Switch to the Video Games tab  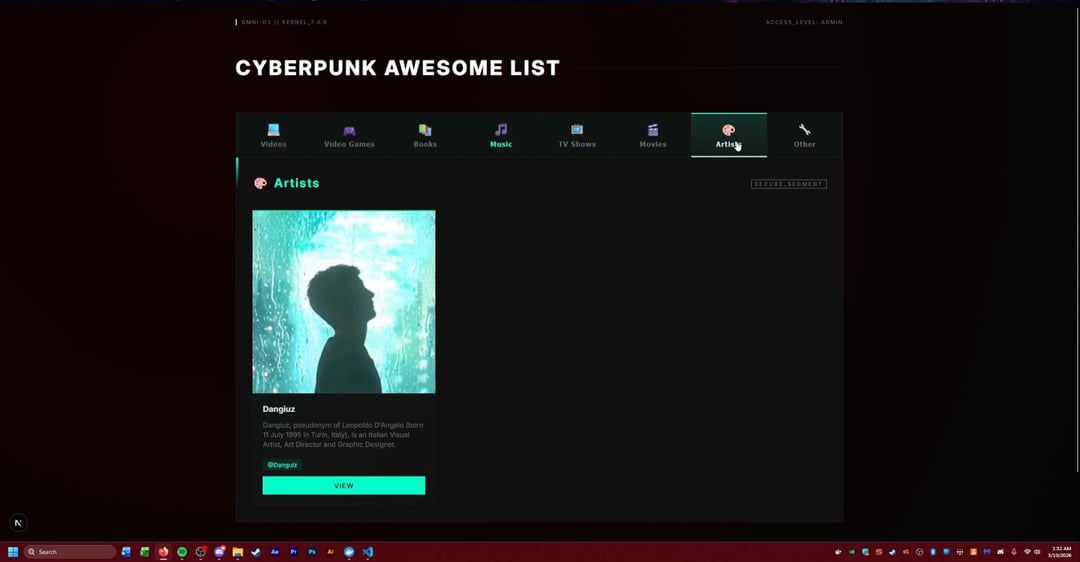pyautogui.click(x=349, y=136)
